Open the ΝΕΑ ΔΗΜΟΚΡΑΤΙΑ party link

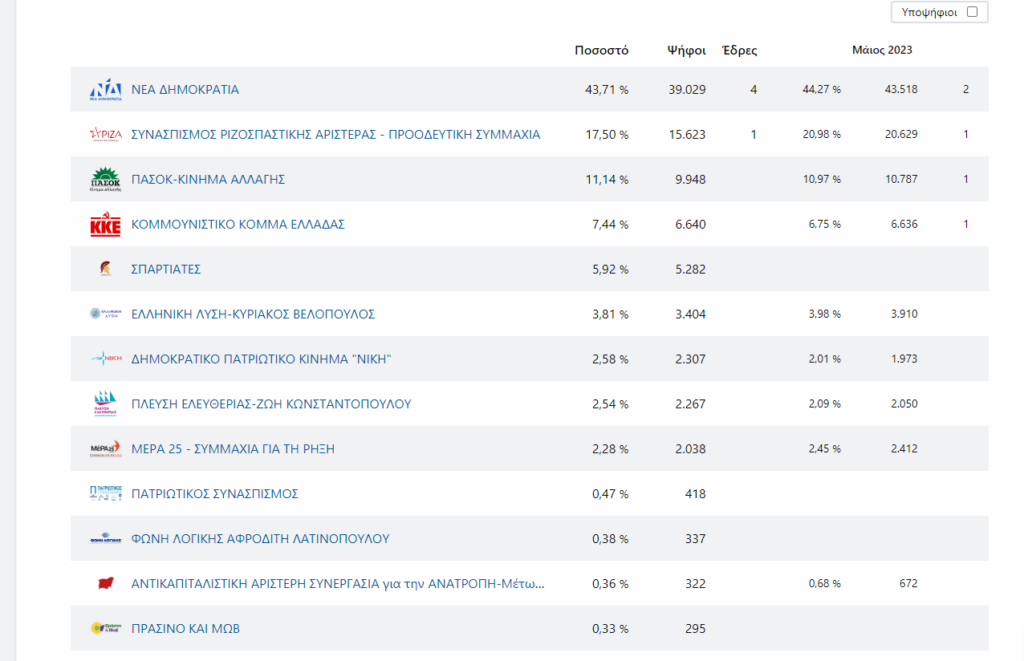185,89
